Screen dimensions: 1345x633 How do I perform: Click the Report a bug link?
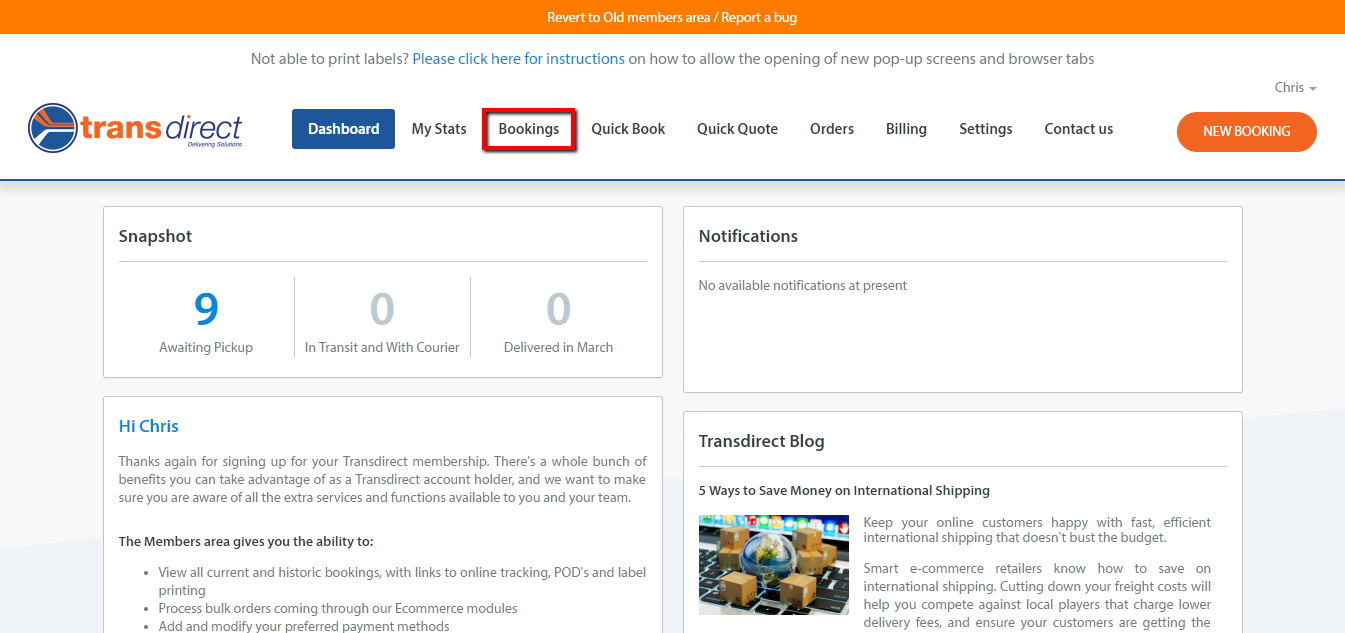tap(761, 17)
